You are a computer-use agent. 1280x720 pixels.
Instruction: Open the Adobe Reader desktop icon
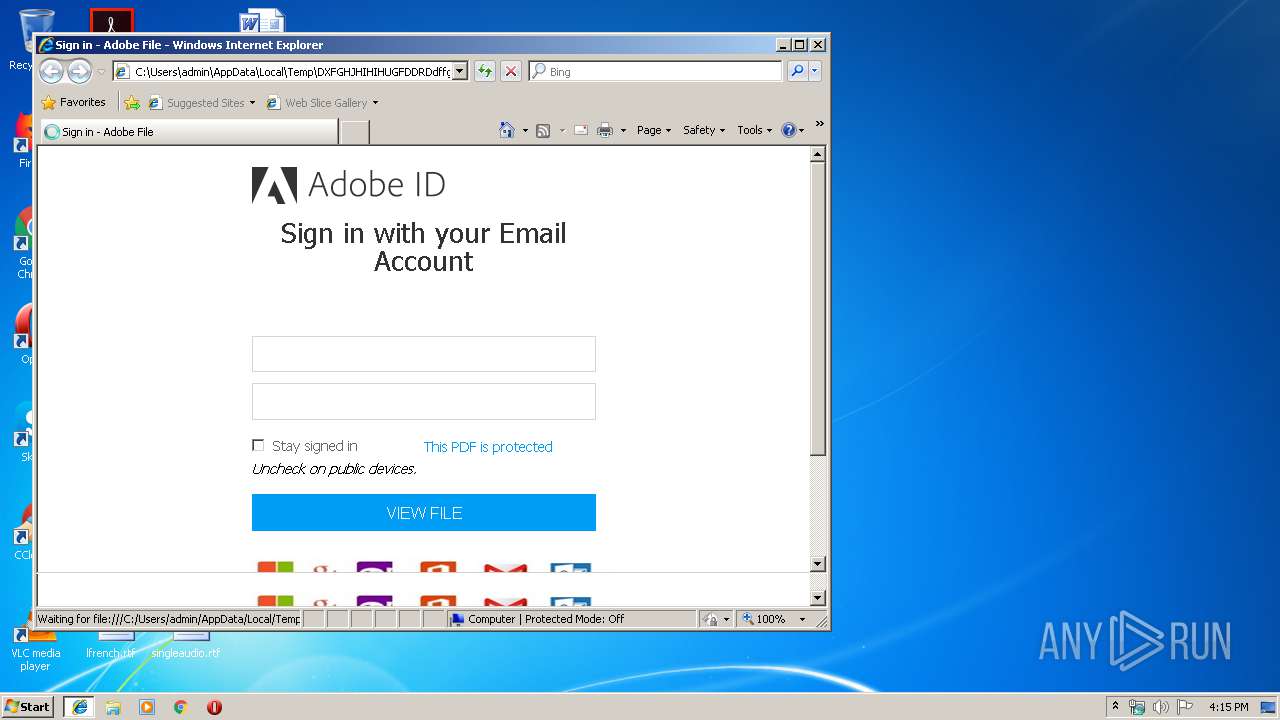coord(112,21)
